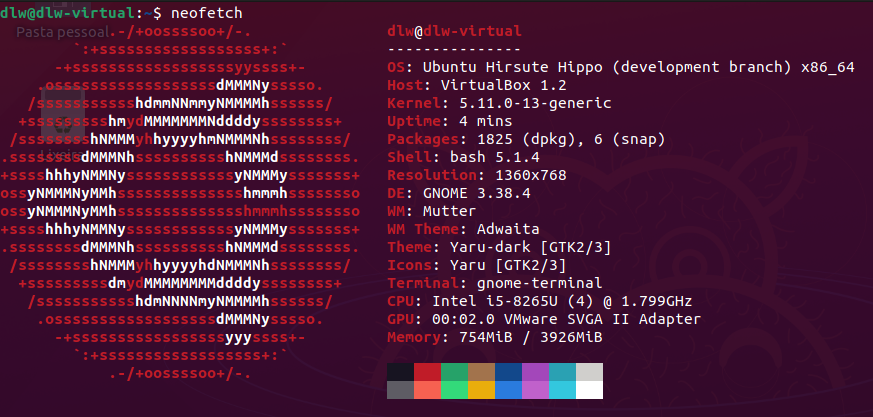Click Resolution value "1360x768"
873x417 pixels.
click(x=531, y=175)
